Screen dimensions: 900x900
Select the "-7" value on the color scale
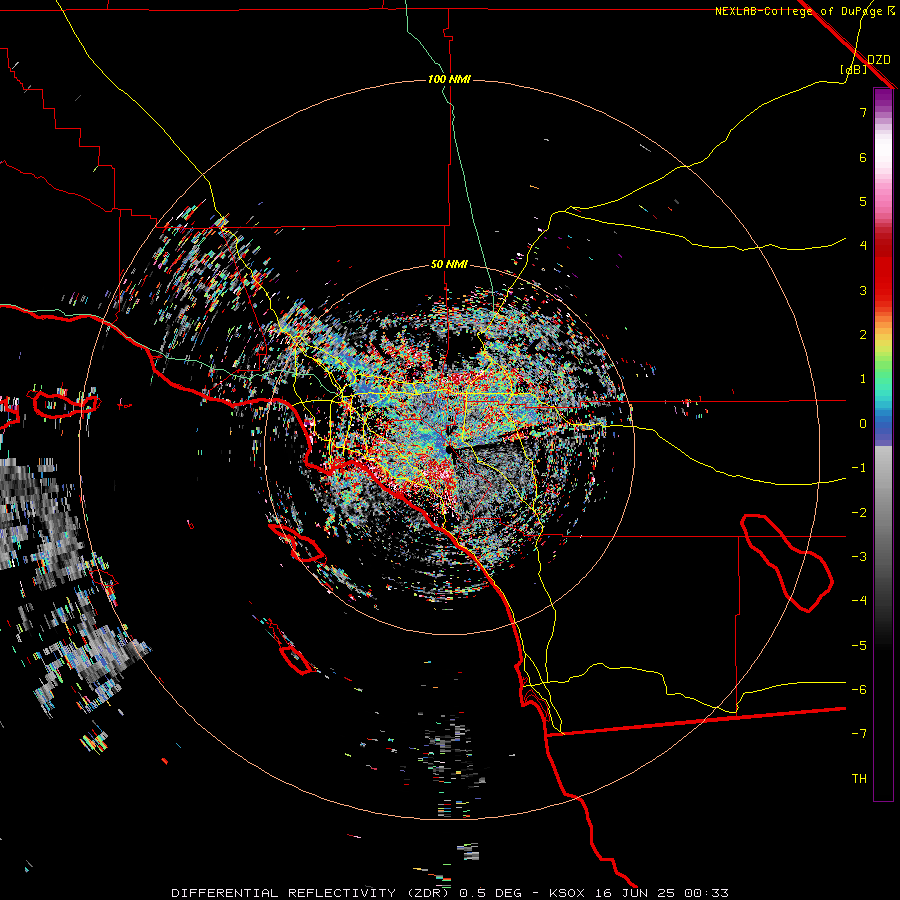[859, 734]
